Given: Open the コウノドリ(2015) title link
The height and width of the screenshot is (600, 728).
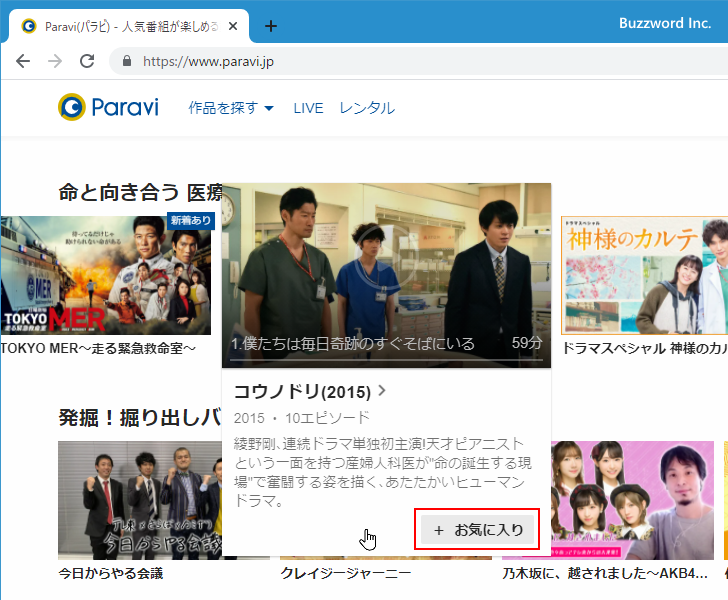Looking at the screenshot, I should point(302,391).
